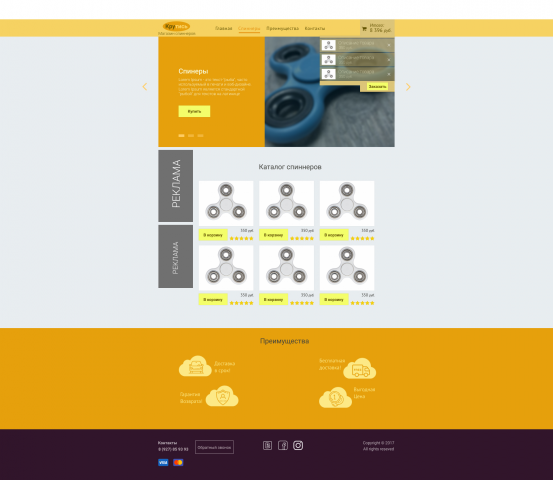Remove the second item from cart dropdown
Screen dimensions: 553x480
pos(389,60)
